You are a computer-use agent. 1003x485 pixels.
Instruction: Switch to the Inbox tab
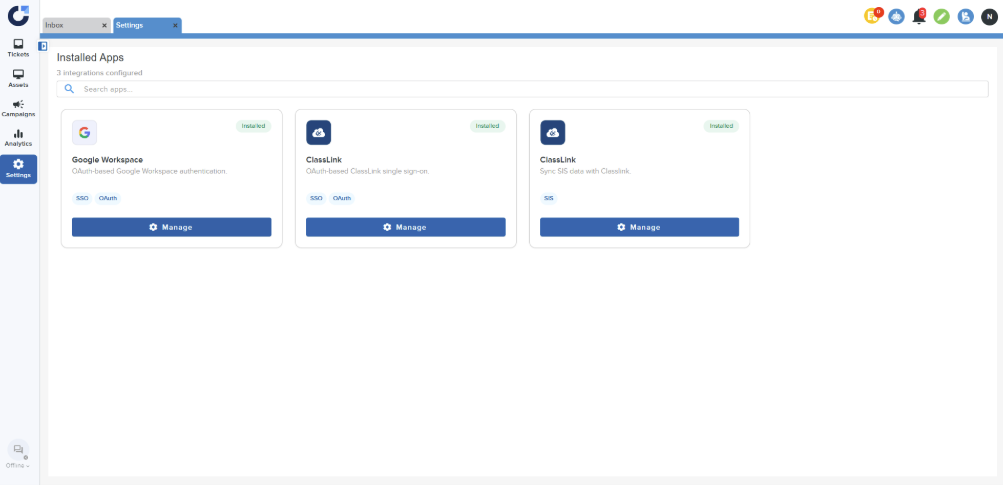[x=68, y=25]
